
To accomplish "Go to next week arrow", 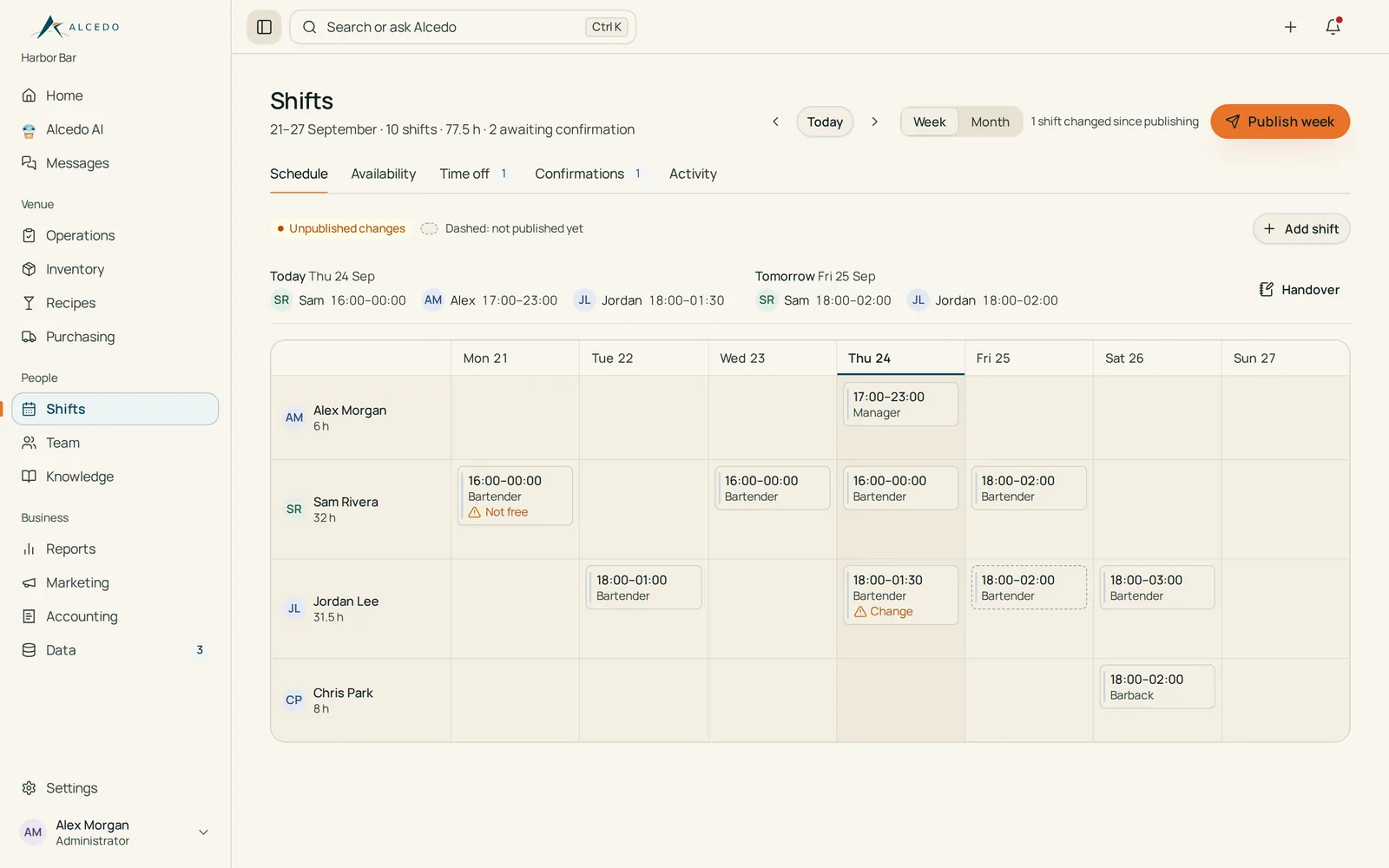I will point(874,122).
